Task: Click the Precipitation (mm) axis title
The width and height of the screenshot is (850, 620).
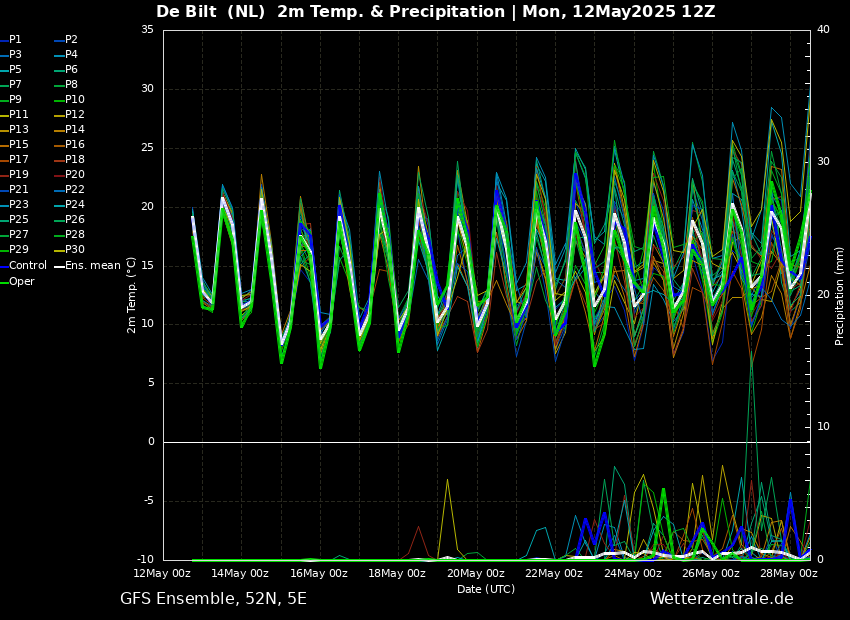Action: (840, 296)
